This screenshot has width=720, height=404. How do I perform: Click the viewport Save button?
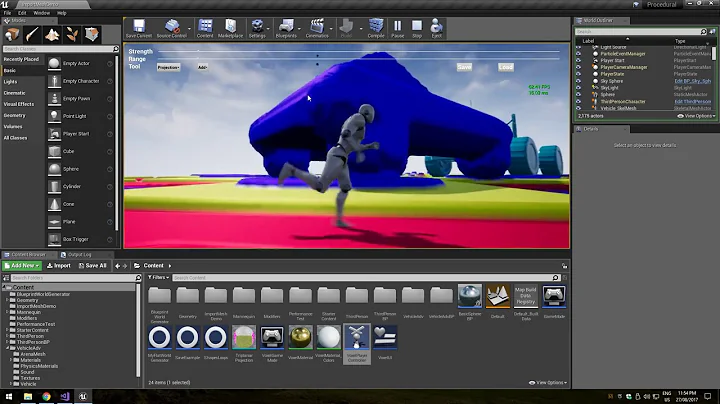tap(464, 67)
